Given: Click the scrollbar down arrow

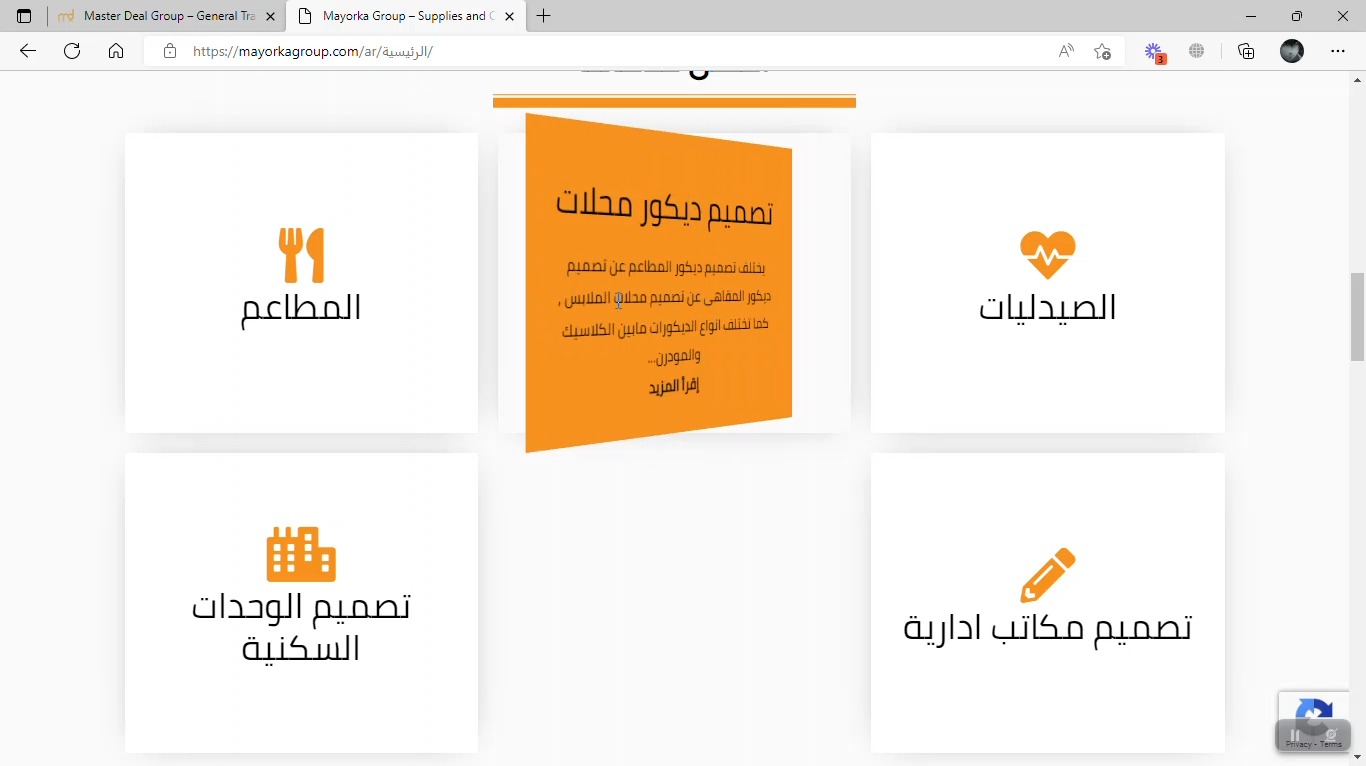Looking at the screenshot, I should click(x=1358, y=758).
